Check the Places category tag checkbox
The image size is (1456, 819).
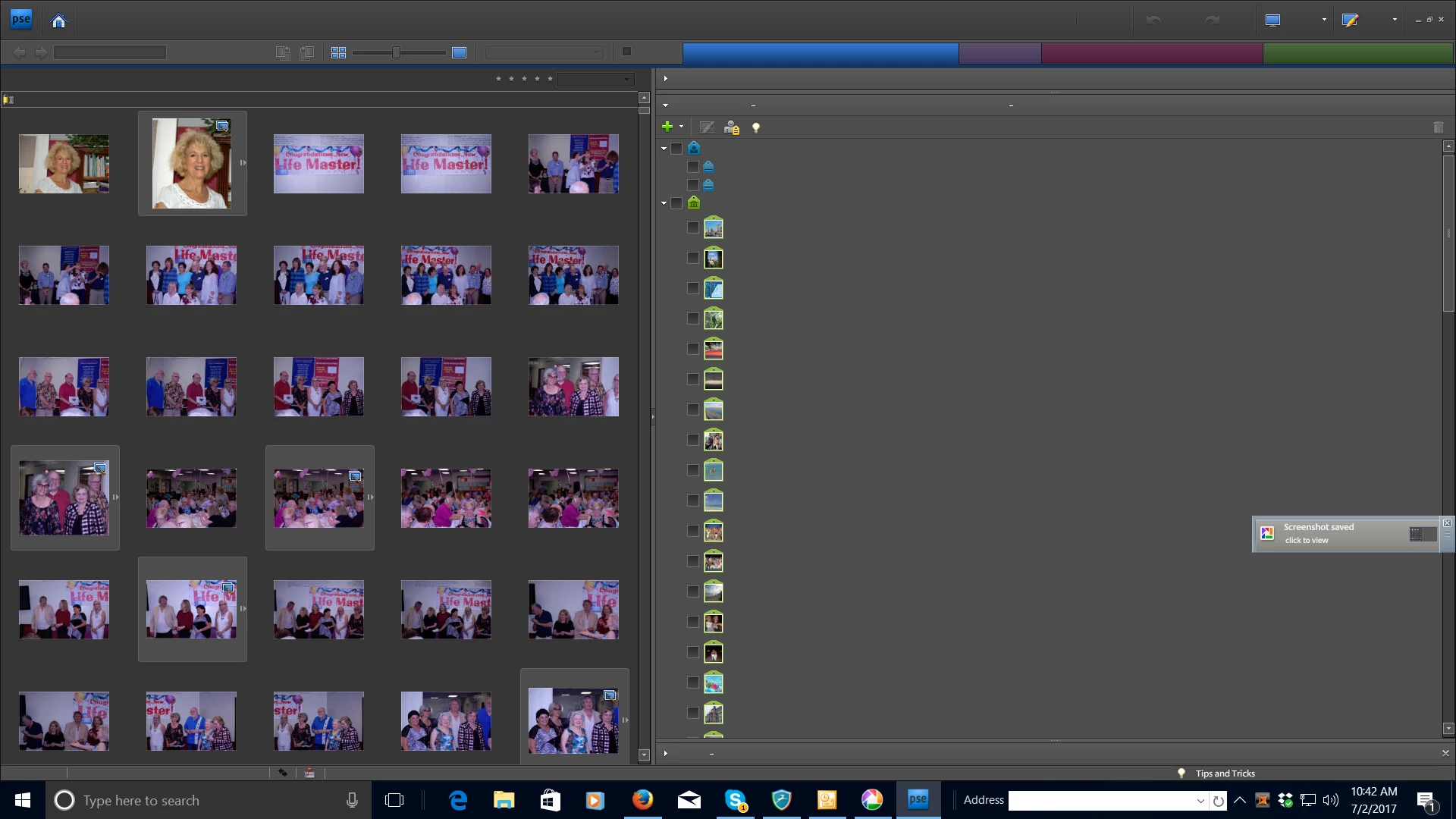[677, 203]
